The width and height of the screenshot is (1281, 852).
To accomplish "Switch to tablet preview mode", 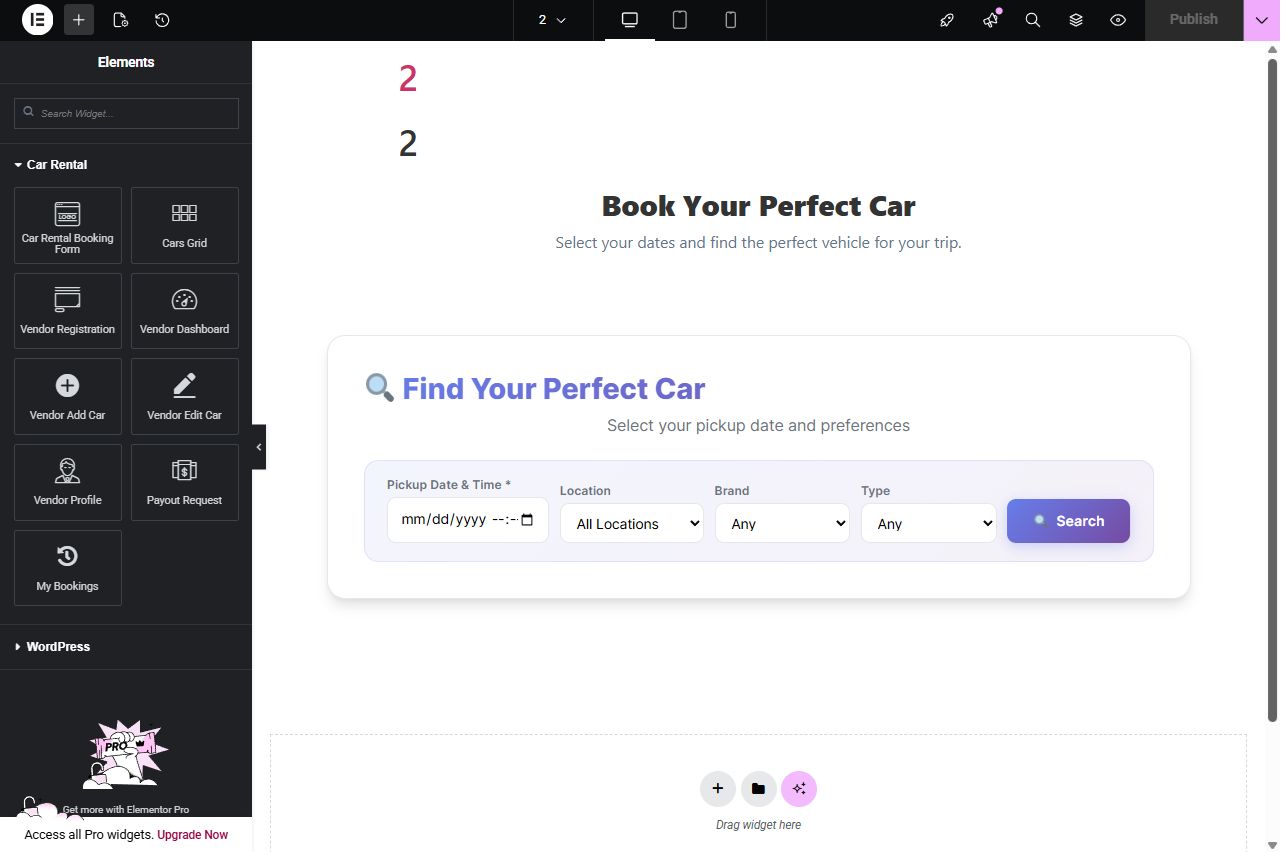I will [680, 20].
